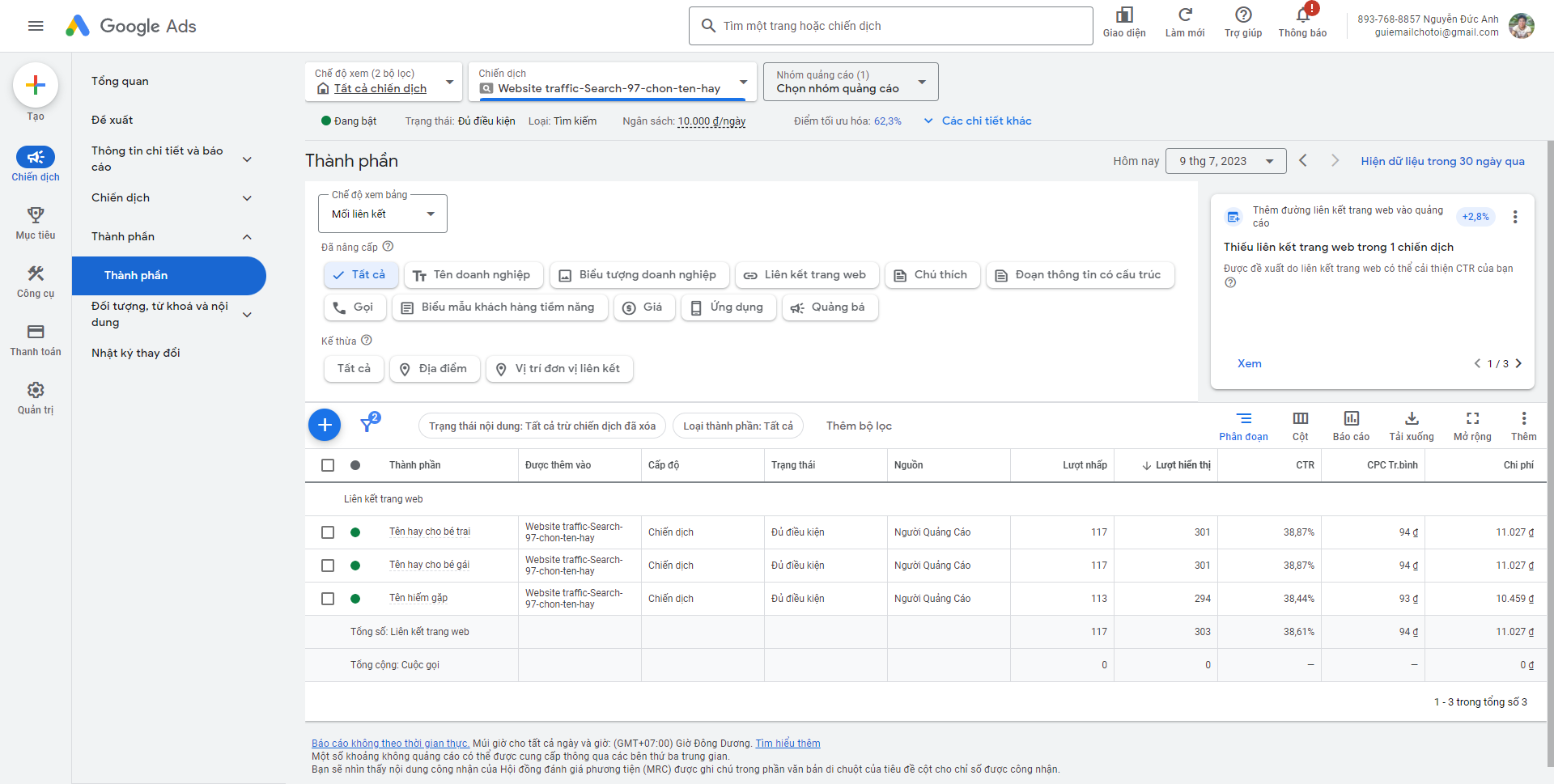The height and width of the screenshot is (784, 1554).
Task: Select the Liên kết trang web filter chip
Action: coord(805,275)
